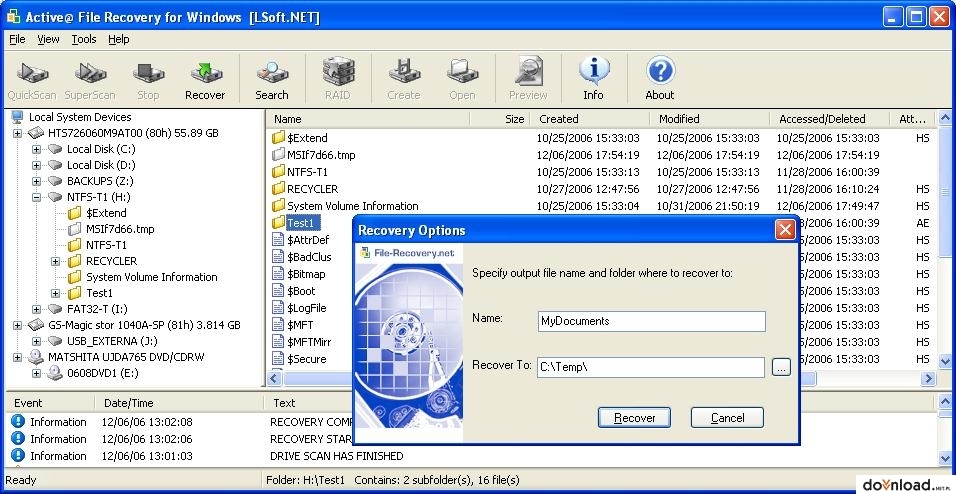Expand GS-Magic stor 1040A-SP device node

pos(17,325)
